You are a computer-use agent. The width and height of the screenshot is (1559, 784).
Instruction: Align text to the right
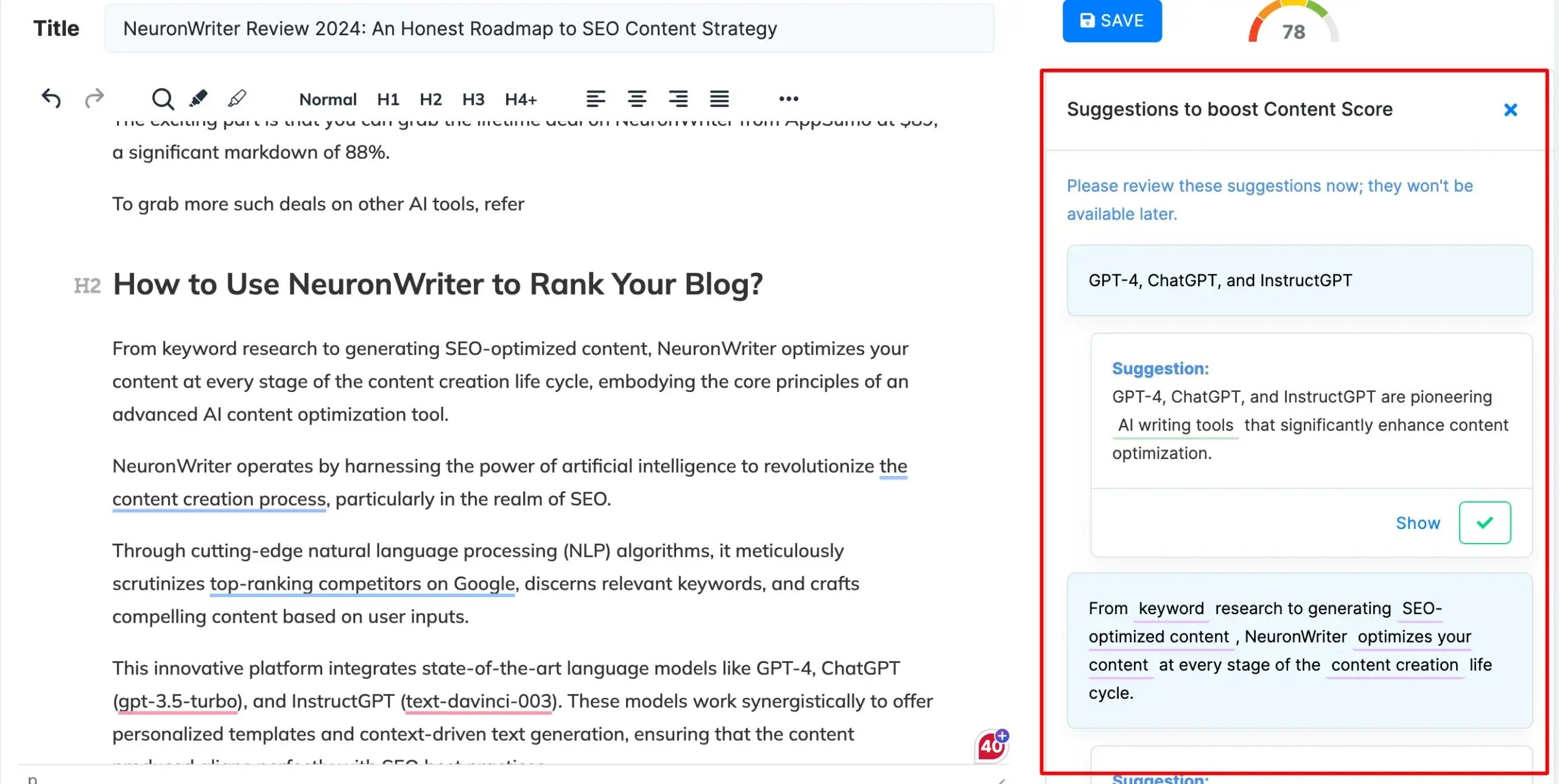678,99
